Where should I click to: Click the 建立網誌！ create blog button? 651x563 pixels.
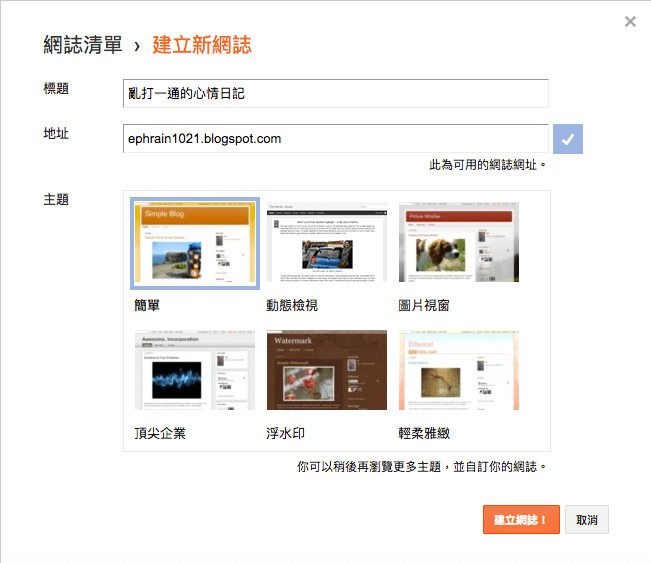(521, 519)
